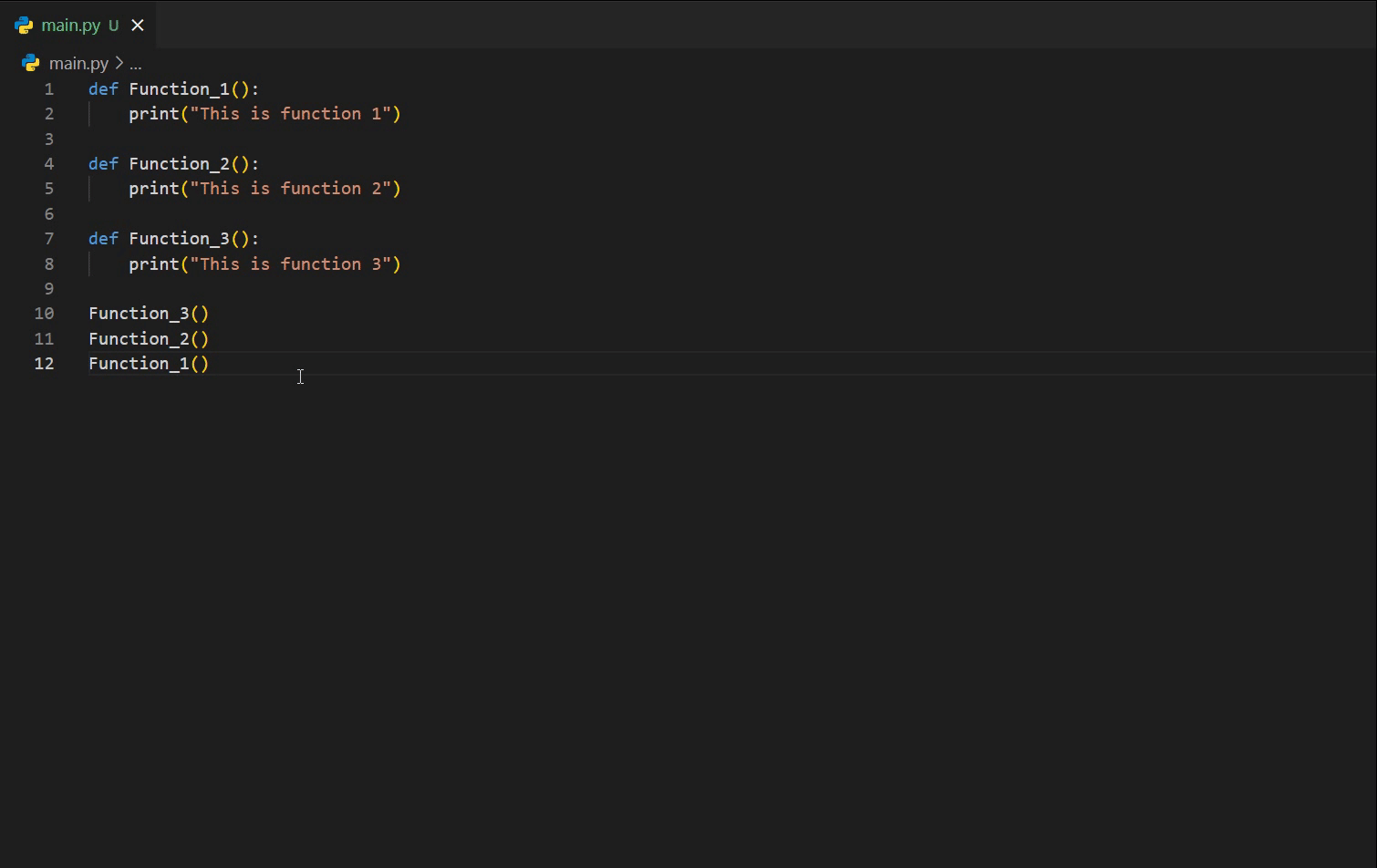Click the Function_1() call on line 12
1377x868 pixels.
149,364
